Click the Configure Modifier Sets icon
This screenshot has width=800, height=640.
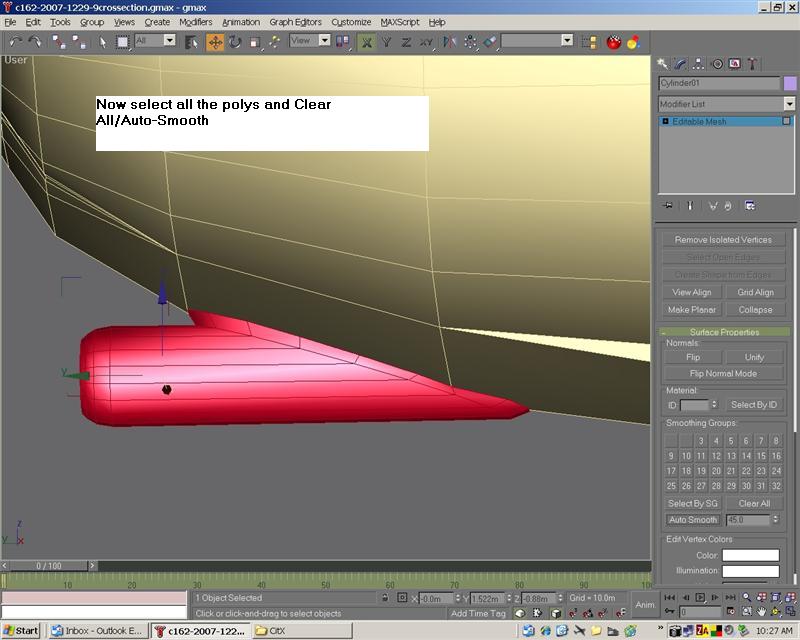[x=749, y=206]
